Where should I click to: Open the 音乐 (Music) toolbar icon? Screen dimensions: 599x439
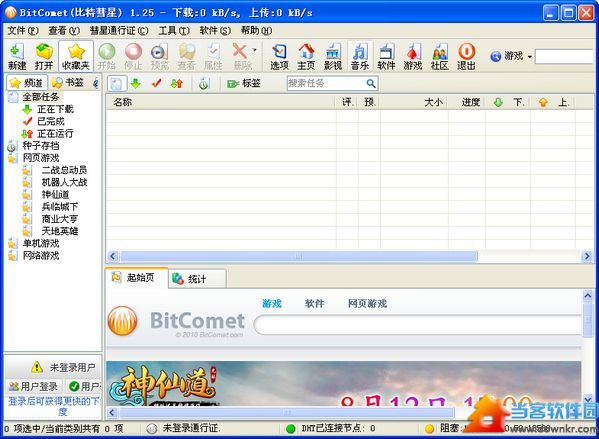pos(359,56)
